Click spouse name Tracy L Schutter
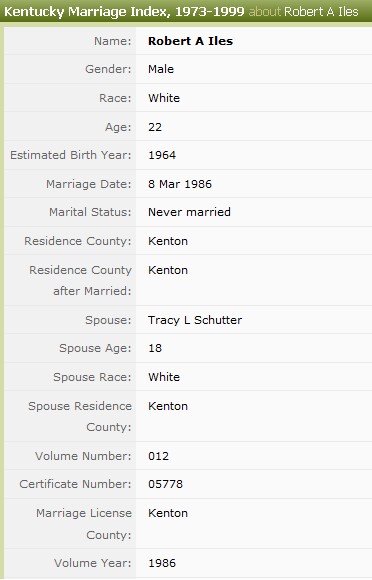 coord(195,320)
